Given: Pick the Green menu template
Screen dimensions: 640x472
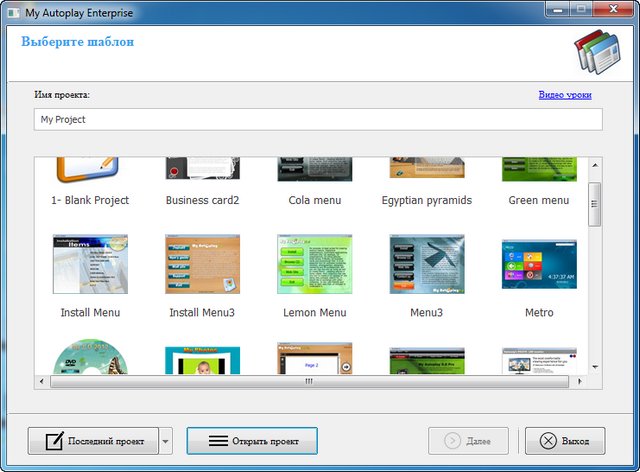Looking at the screenshot, I should click(539, 170).
